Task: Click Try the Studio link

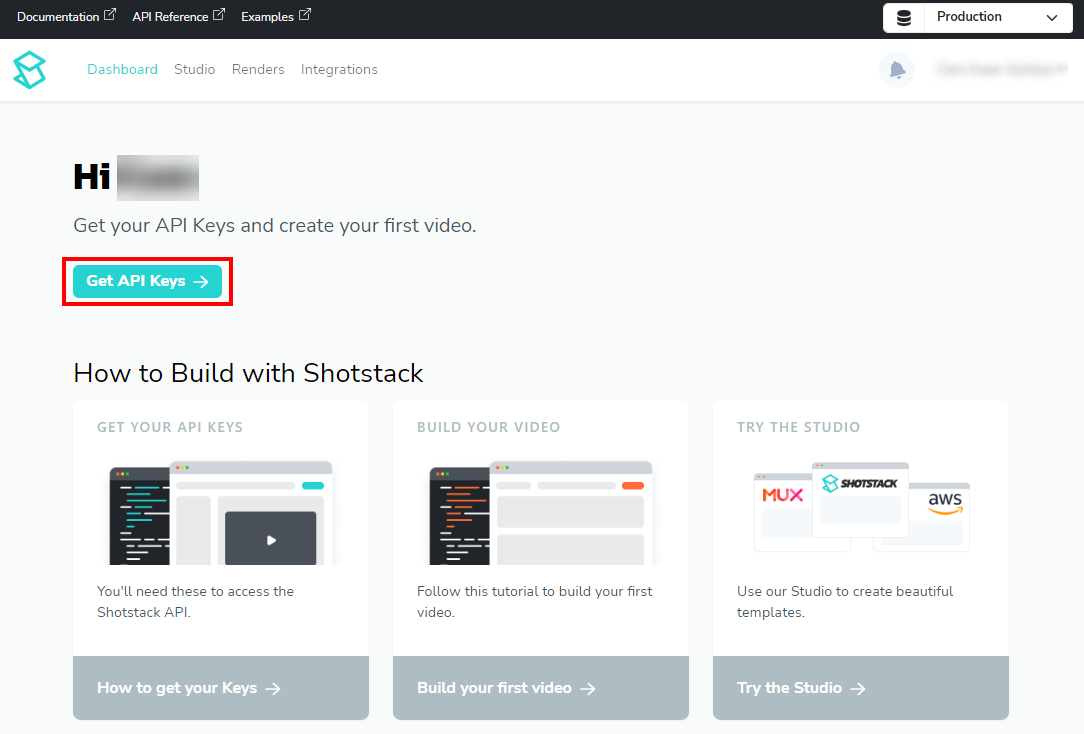Action: [801, 688]
